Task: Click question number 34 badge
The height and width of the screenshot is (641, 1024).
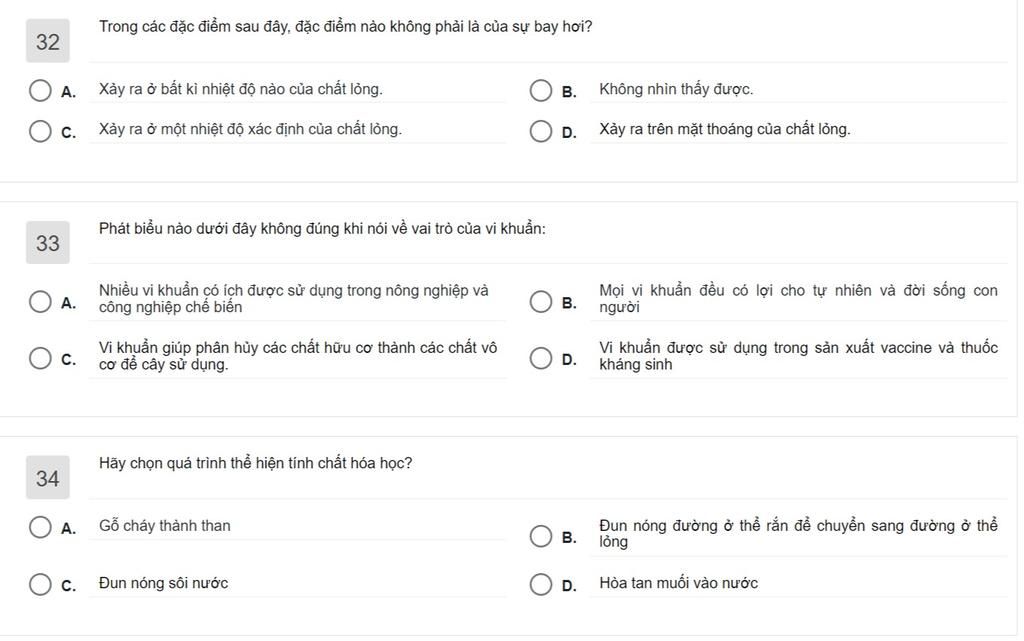Action: [48, 478]
